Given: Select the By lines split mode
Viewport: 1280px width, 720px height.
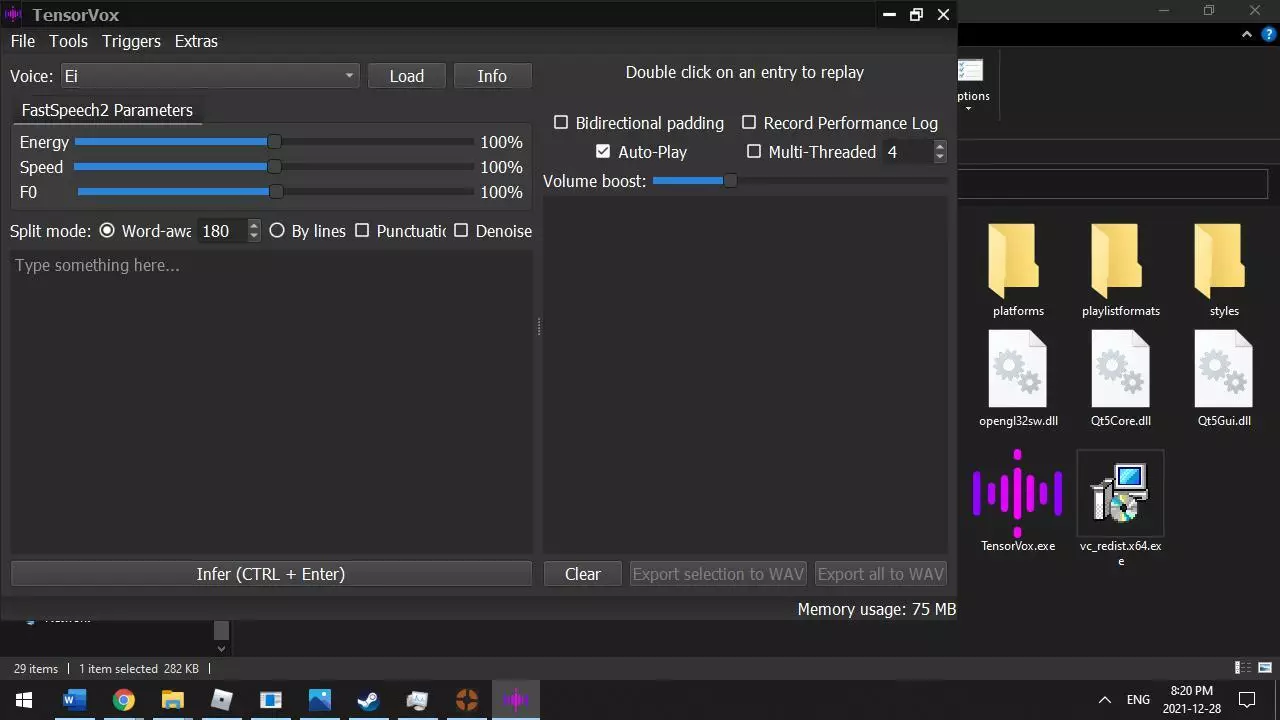Looking at the screenshot, I should [277, 231].
